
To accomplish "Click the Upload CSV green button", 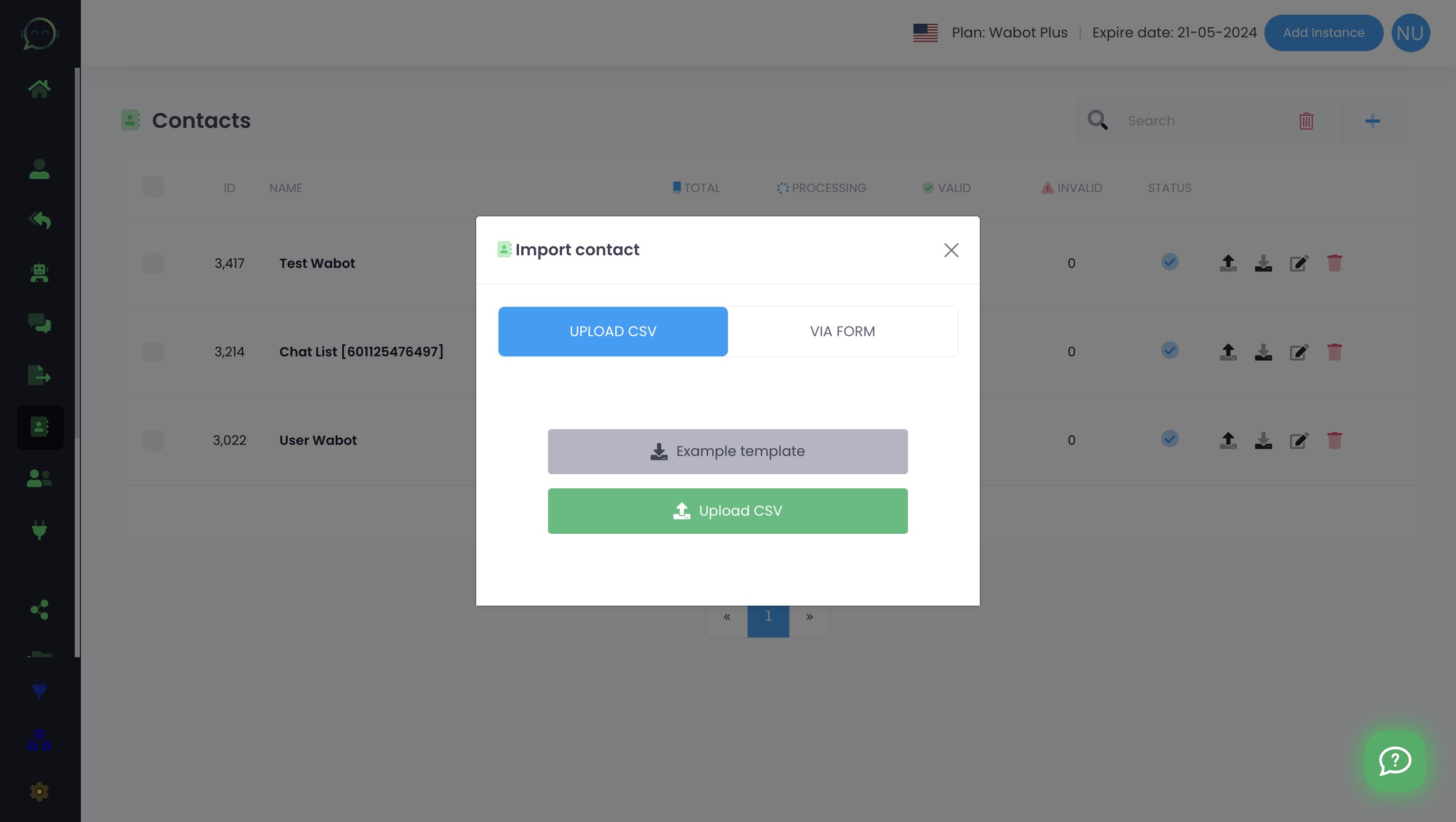I will pos(728,511).
